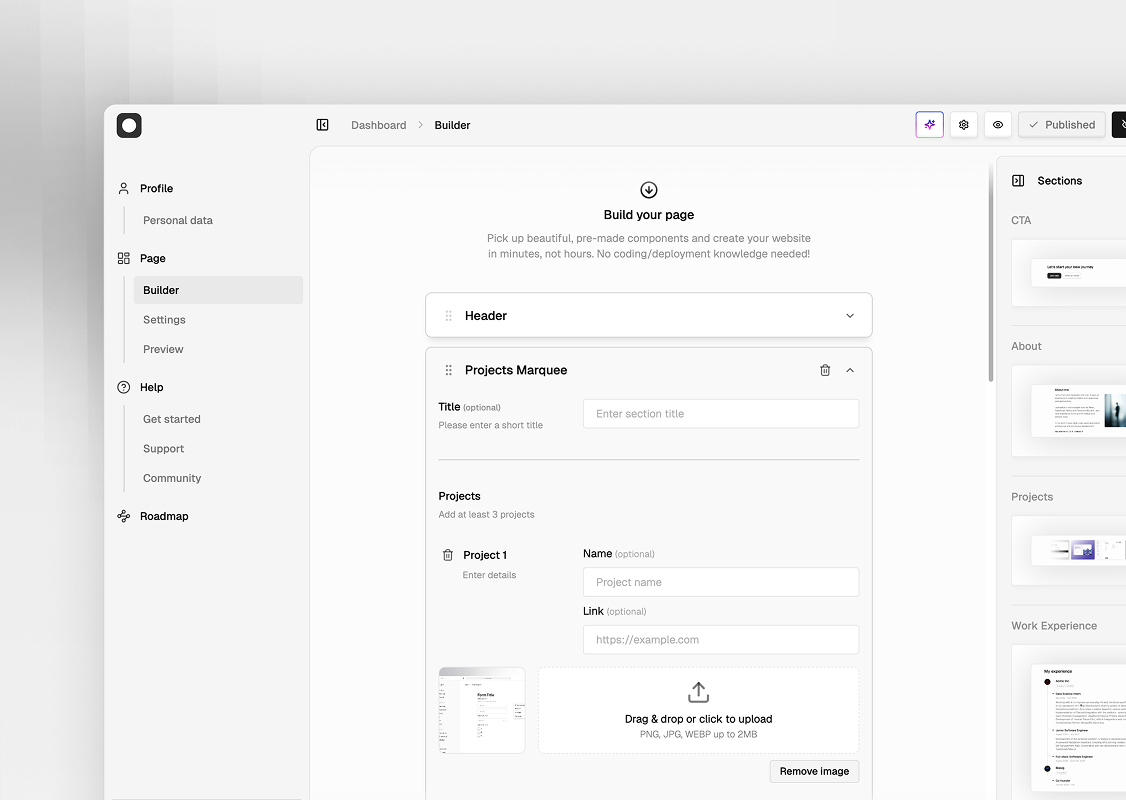Click the Project name input field
1126x800 pixels.
721,582
